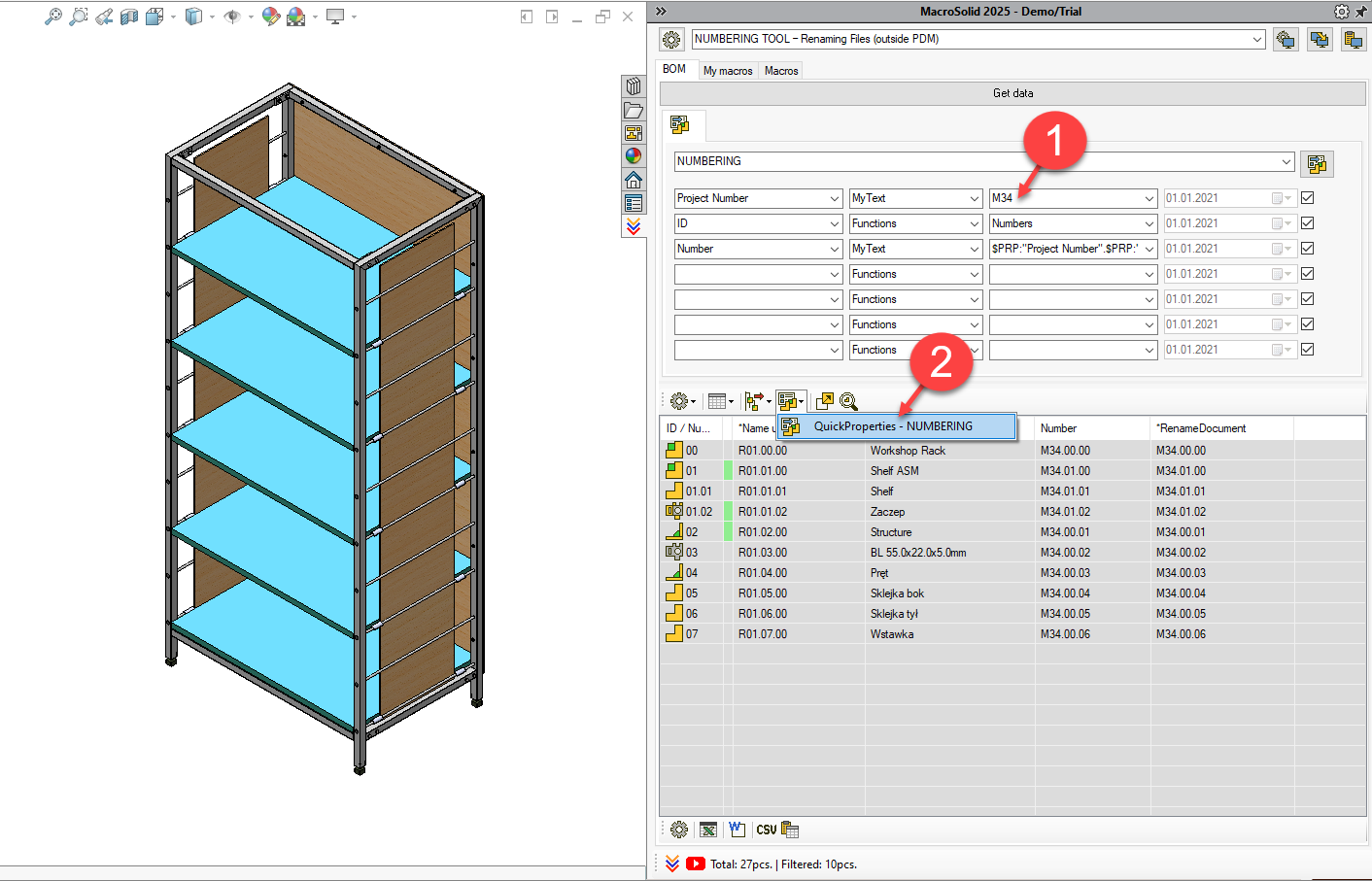
Task: Click the magnifier search icon in grid toolbar
Action: click(848, 401)
